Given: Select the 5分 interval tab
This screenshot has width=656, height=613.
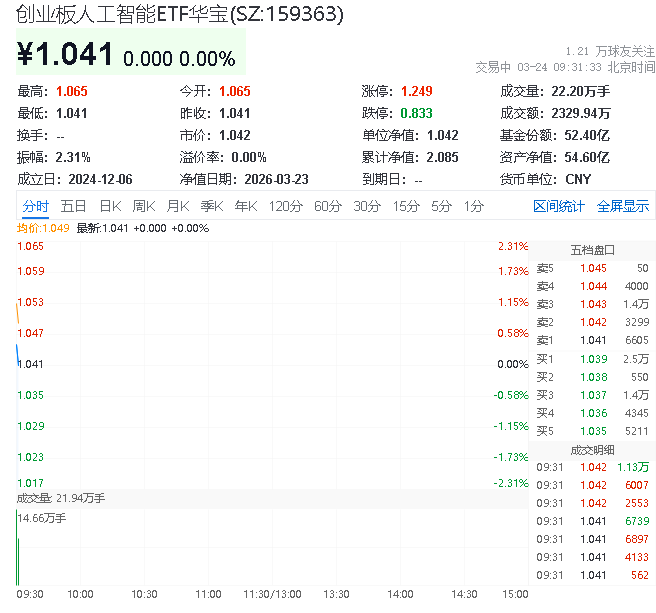Looking at the screenshot, I should [441, 206].
